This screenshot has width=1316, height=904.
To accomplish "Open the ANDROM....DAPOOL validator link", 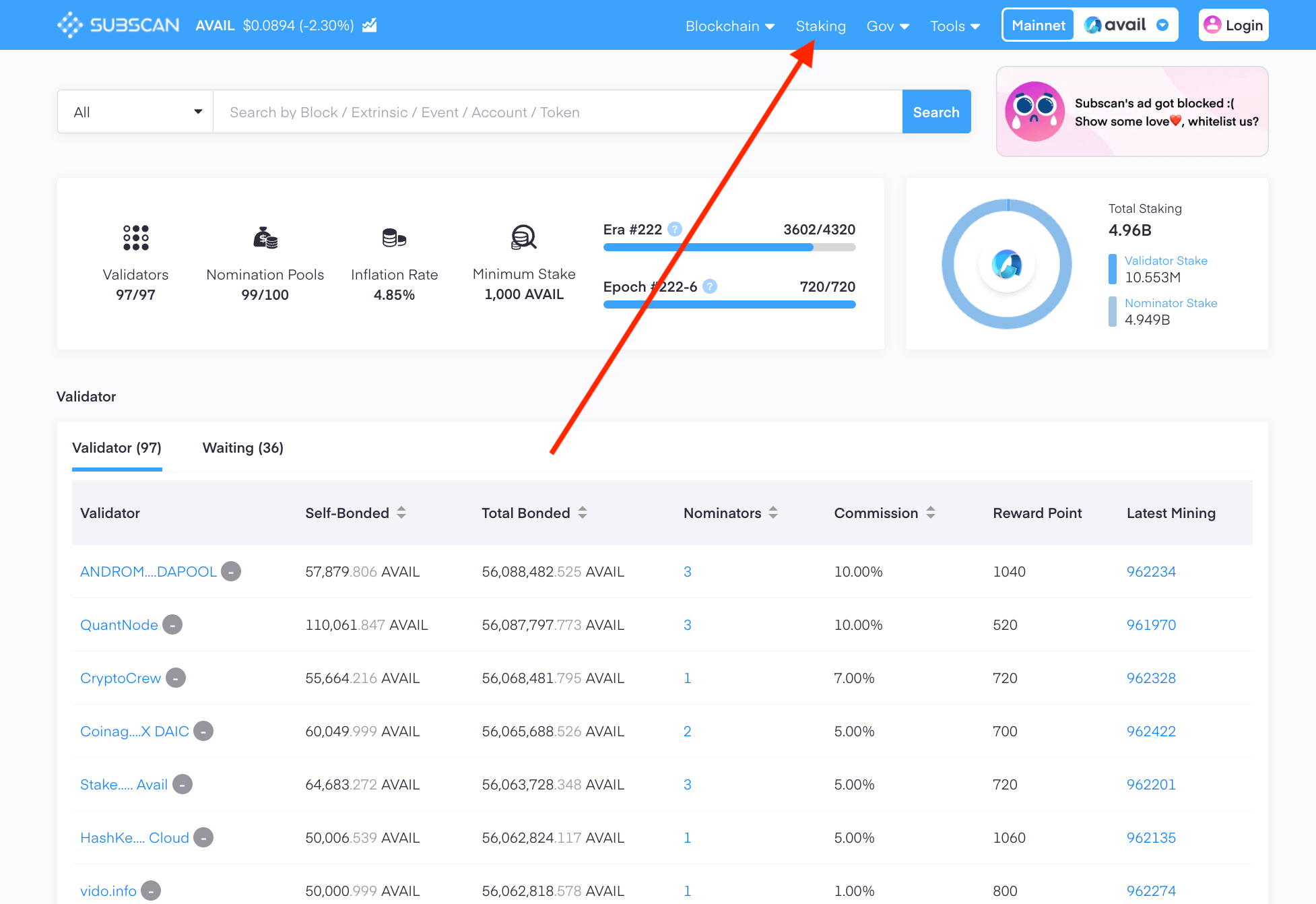I will click(148, 572).
